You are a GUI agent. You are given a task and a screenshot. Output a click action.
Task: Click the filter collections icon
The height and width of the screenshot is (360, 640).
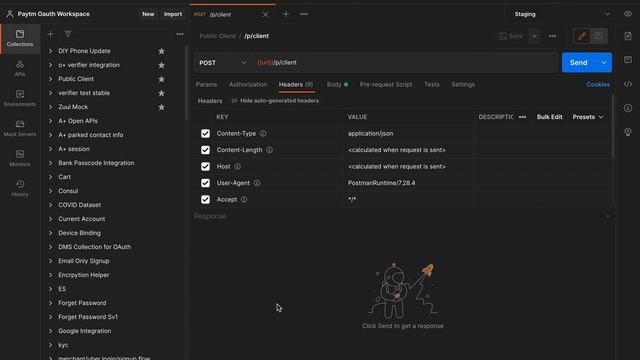click(68, 34)
